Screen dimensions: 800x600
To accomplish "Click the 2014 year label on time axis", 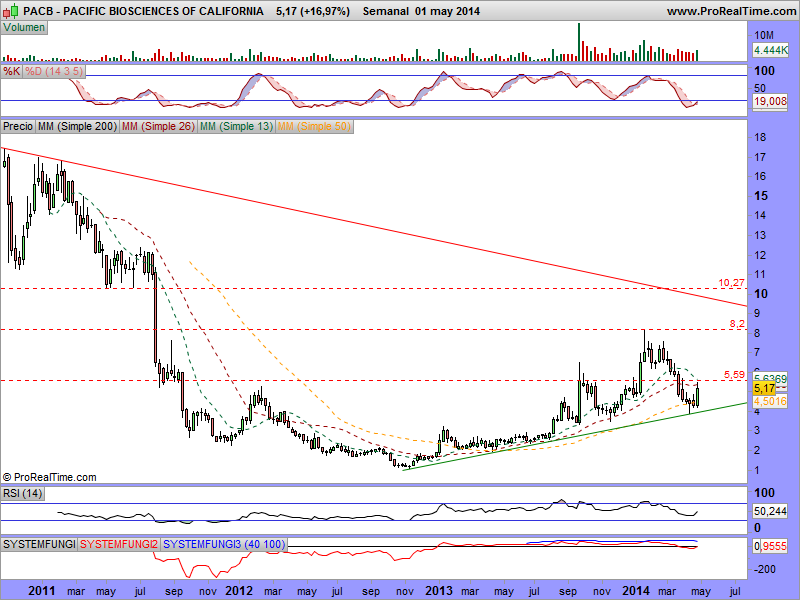I will point(636,591).
